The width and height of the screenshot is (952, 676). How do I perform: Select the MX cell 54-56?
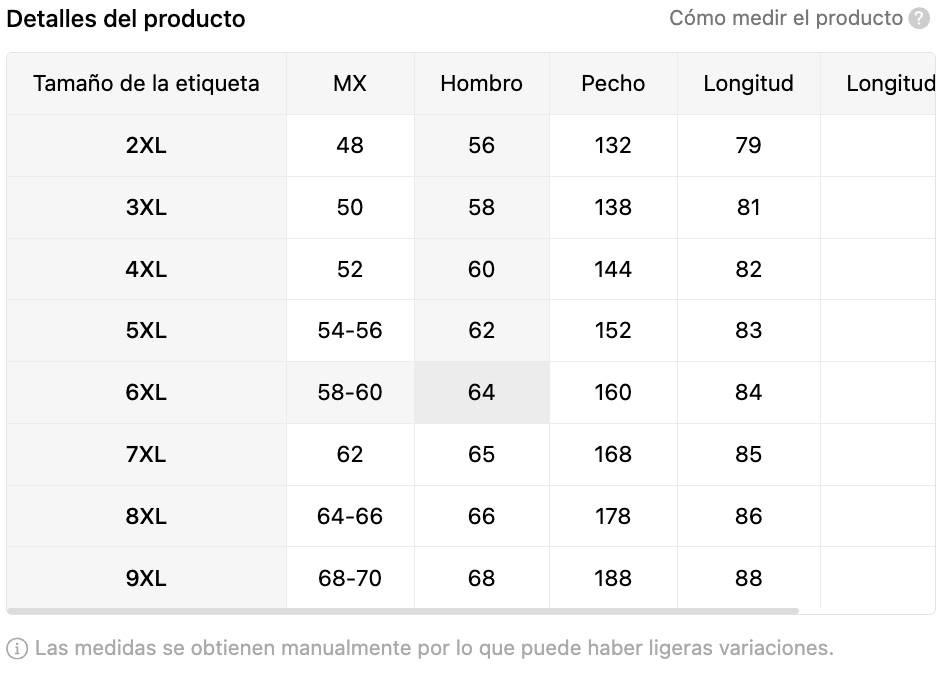point(350,330)
